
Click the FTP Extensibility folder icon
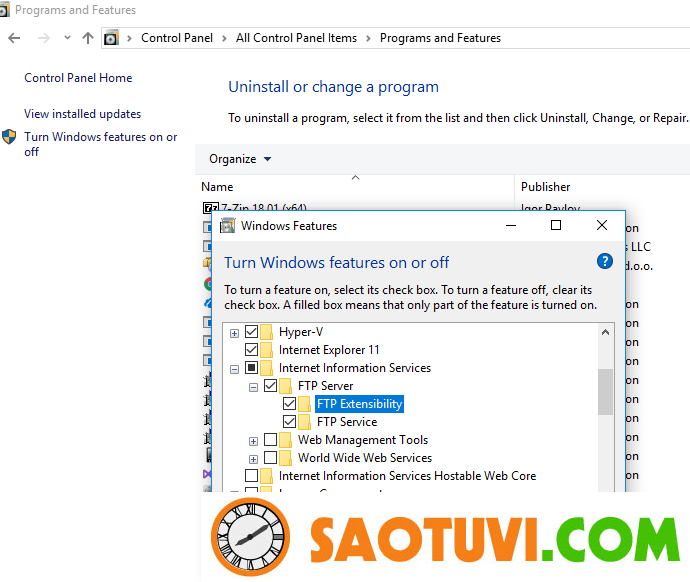pos(304,404)
